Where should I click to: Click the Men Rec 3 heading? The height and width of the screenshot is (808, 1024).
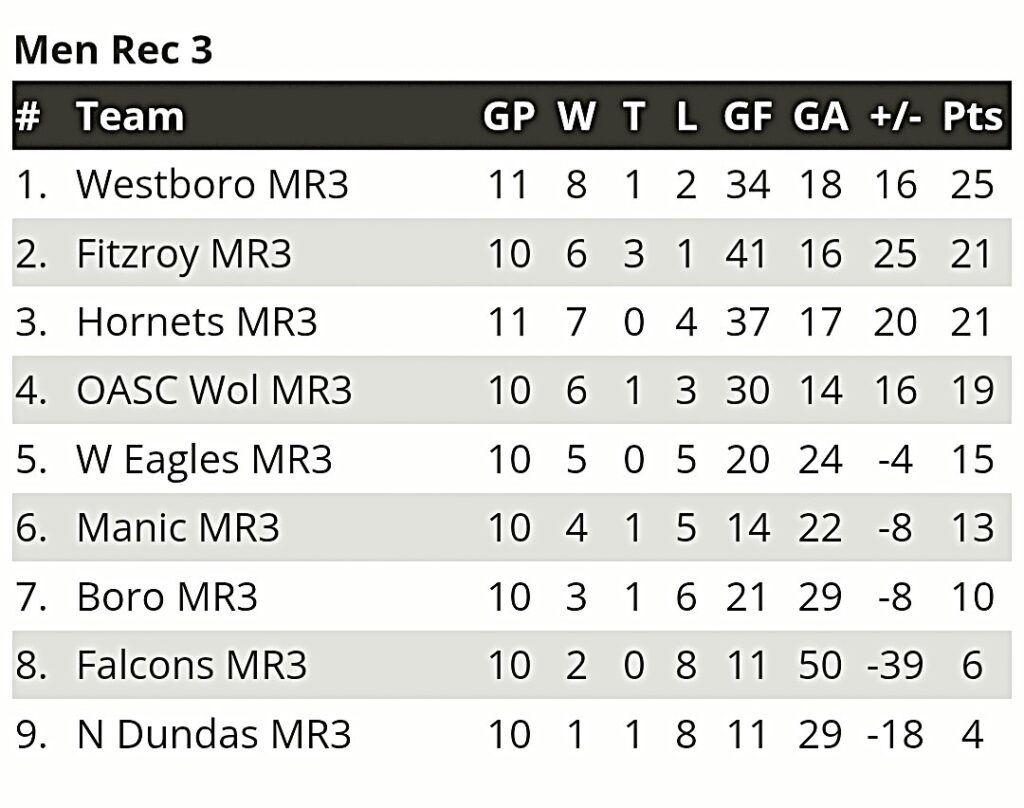[114, 50]
